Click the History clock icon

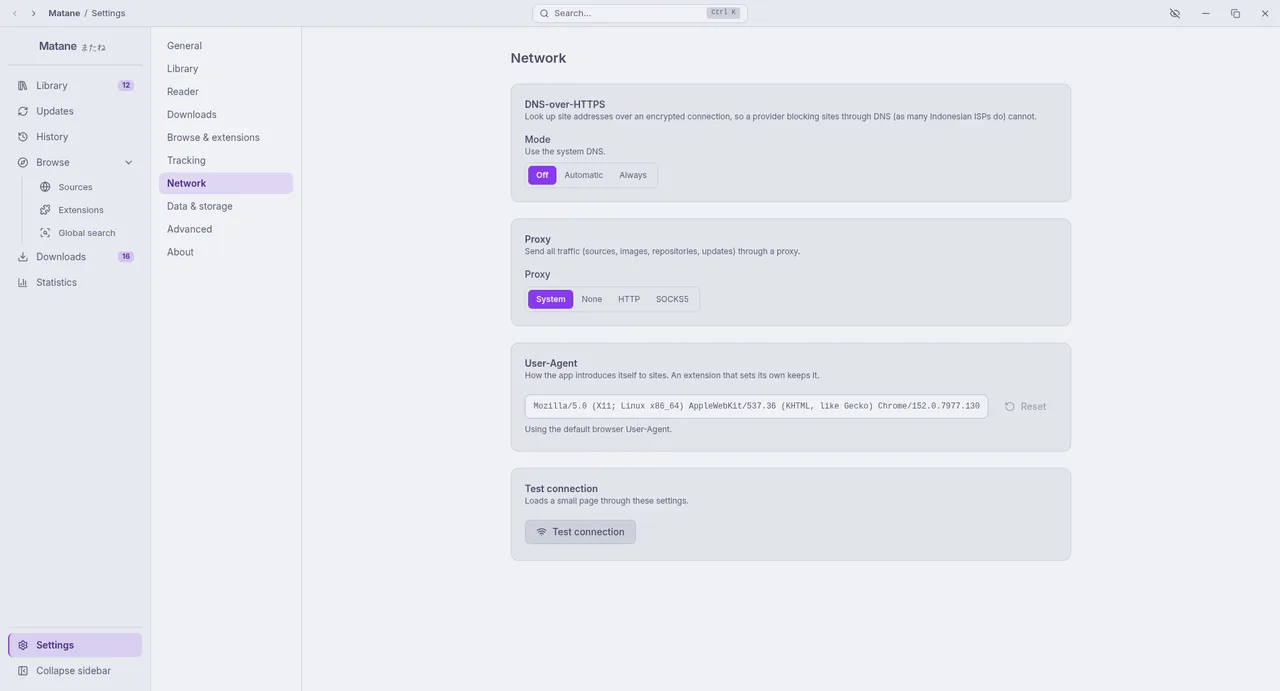(23, 137)
